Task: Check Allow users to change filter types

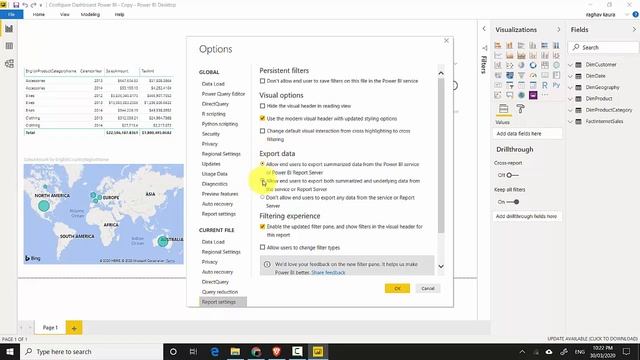Action: (x=262, y=247)
